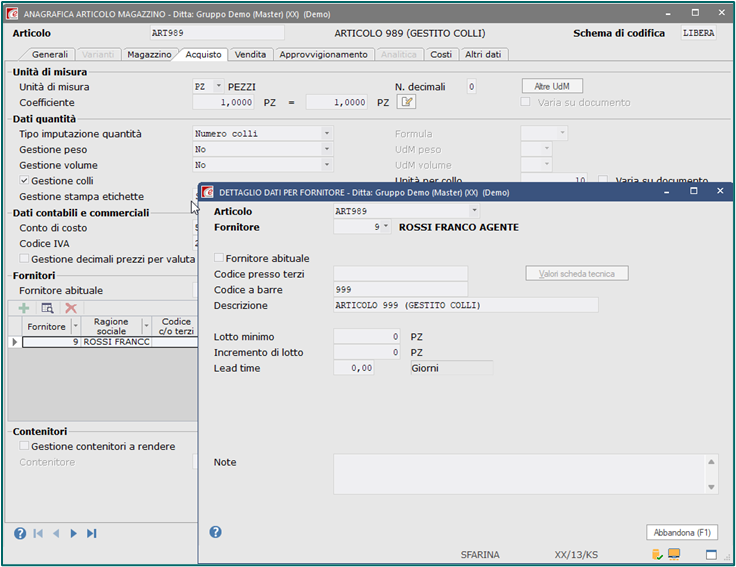
Task: Open the Unità di misura PZ dropdown
Action: (x=218, y=86)
